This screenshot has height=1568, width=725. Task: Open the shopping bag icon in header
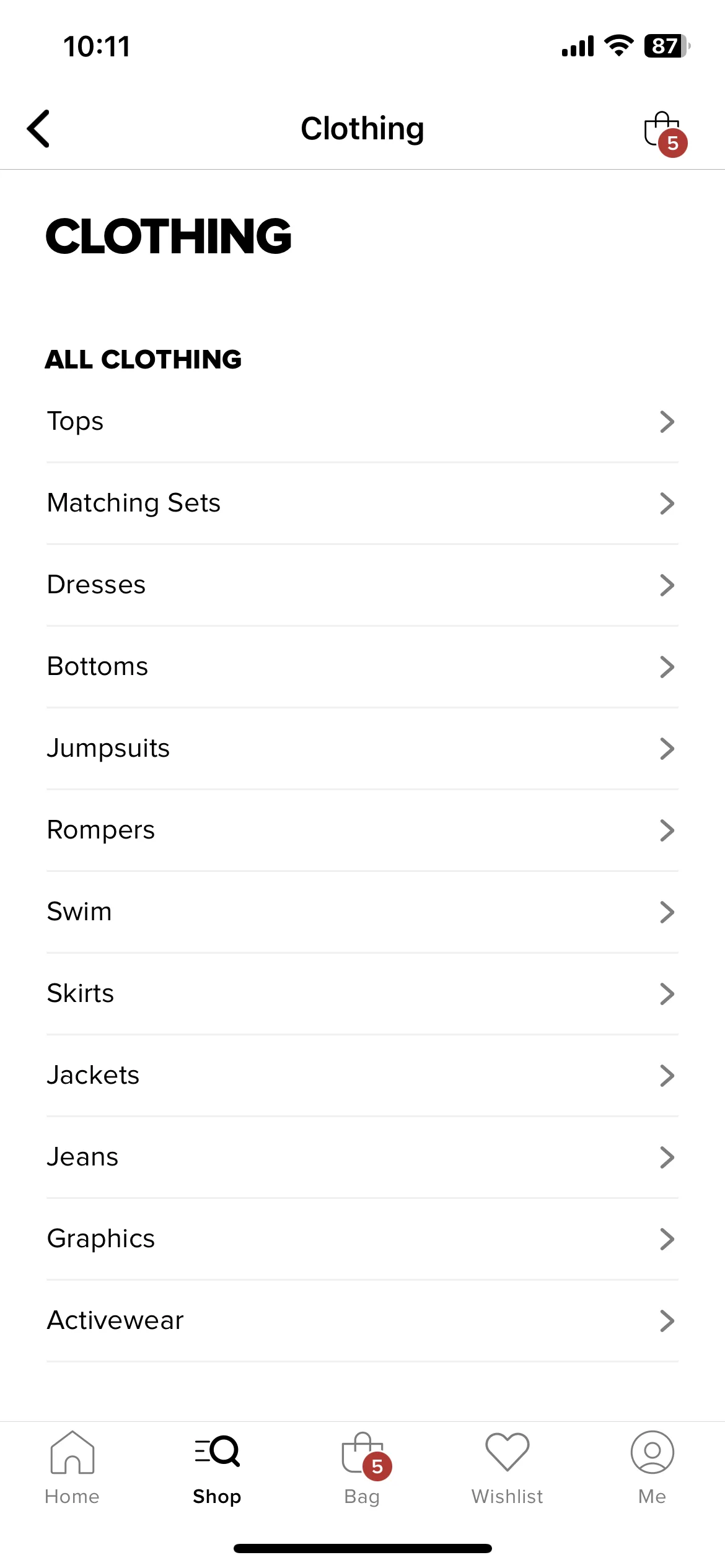tap(666, 133)
